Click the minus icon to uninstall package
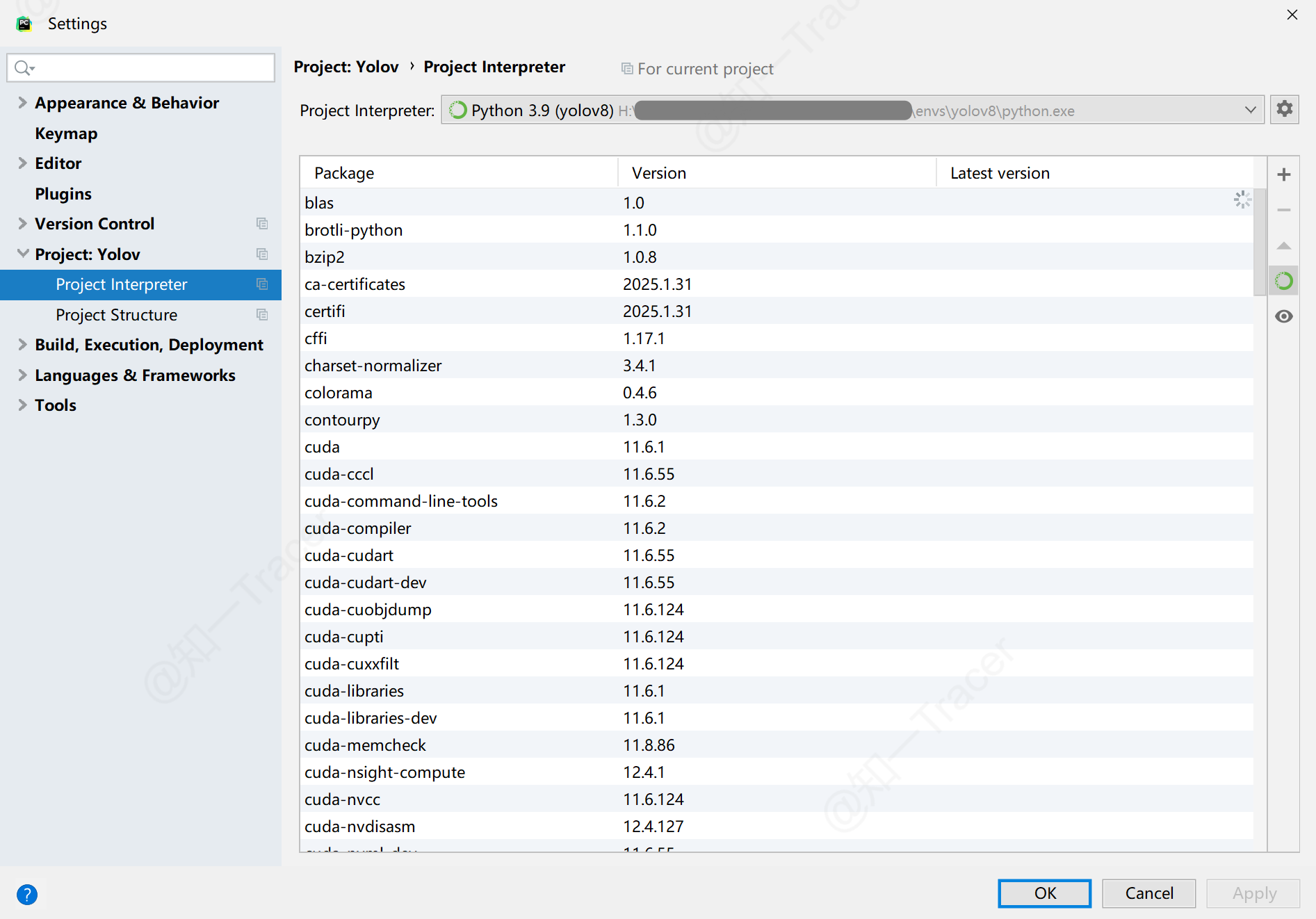1316x919 pixels. coord(1284,210)
